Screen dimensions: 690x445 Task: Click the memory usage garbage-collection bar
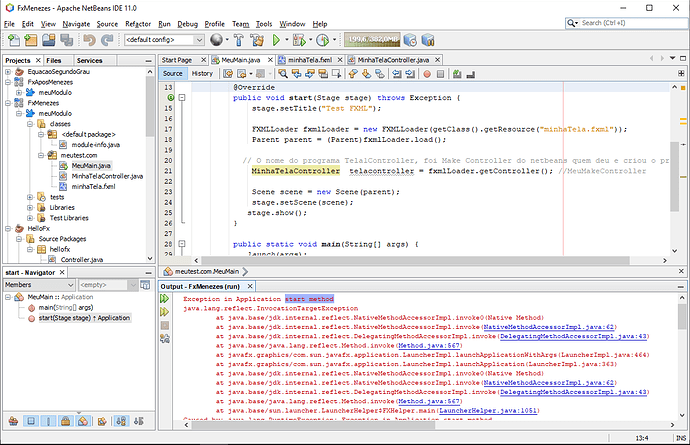pos(372,40)
